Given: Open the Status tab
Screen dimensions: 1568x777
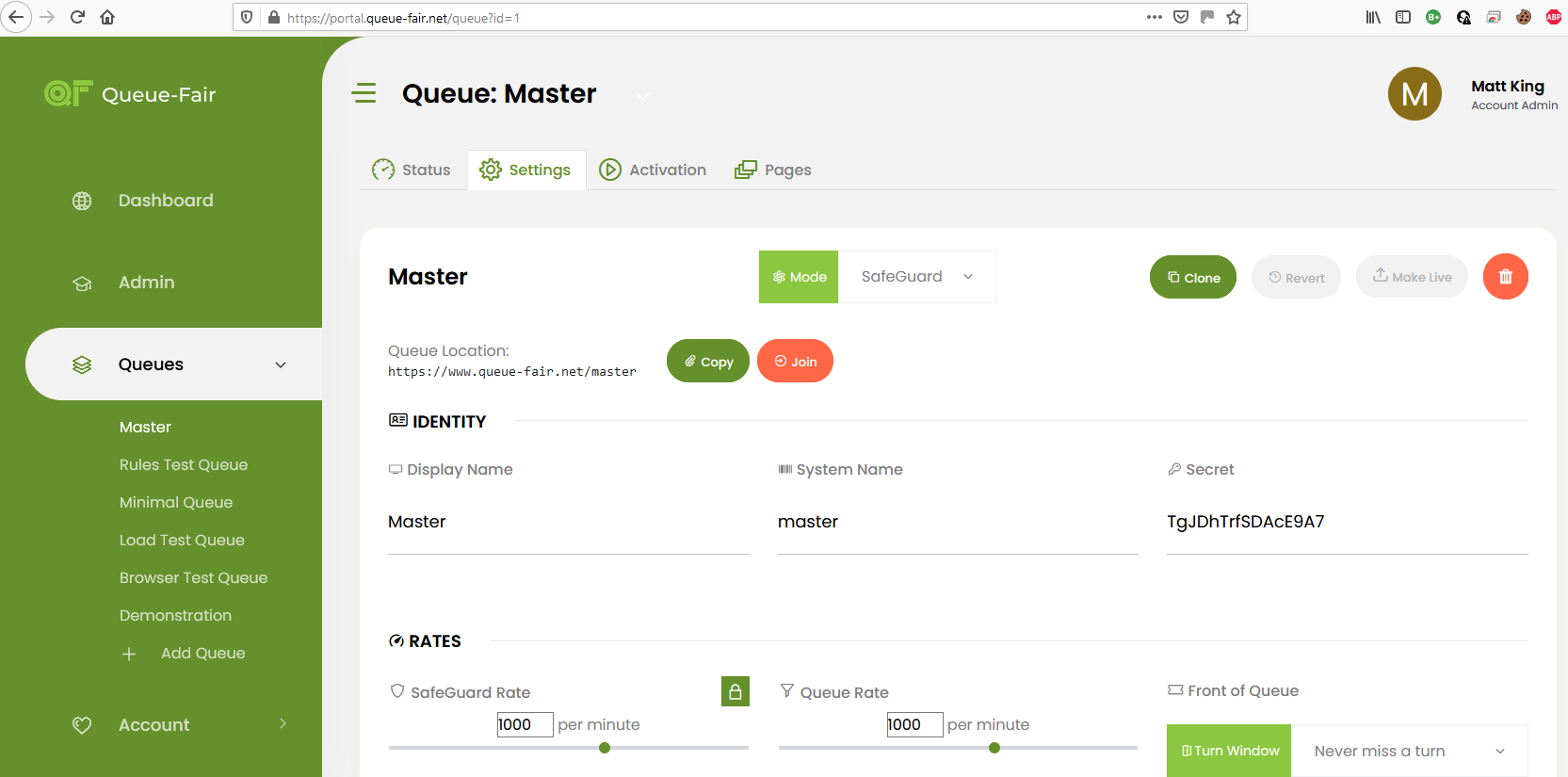Looking at the screenshot, I should [412, 170].
